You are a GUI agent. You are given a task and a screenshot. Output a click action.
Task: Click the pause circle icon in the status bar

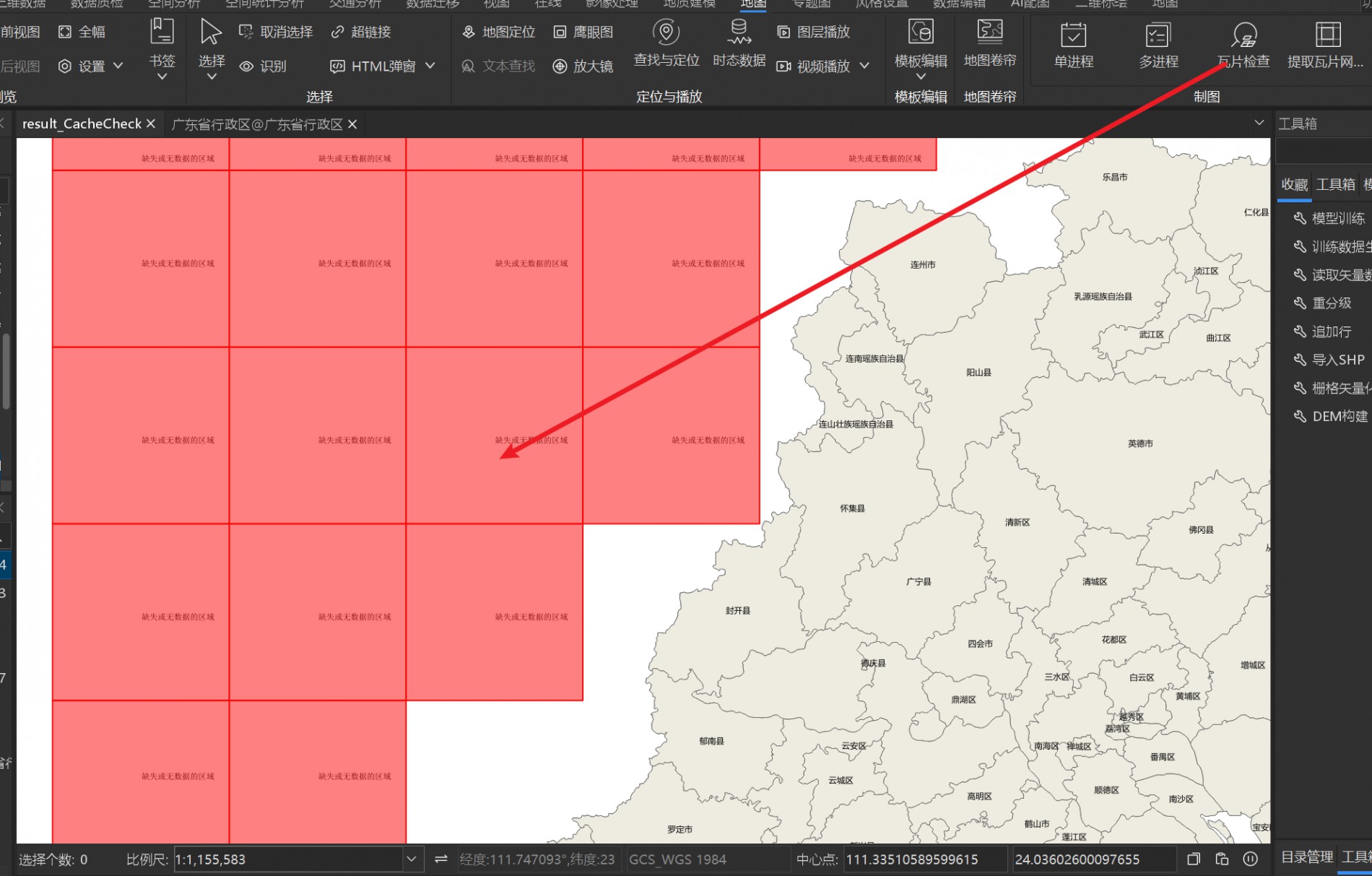(x=1251, y=859)
